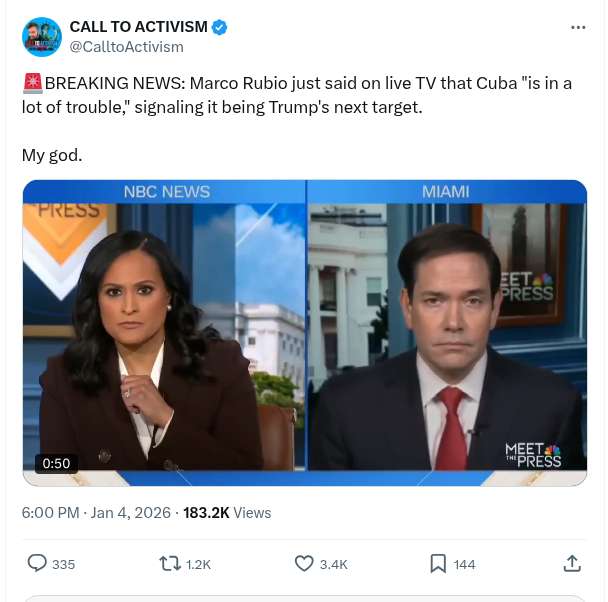608x602 pixels.
Task: Click the reply speech bubble icon
Action: [x=37, y=564]
